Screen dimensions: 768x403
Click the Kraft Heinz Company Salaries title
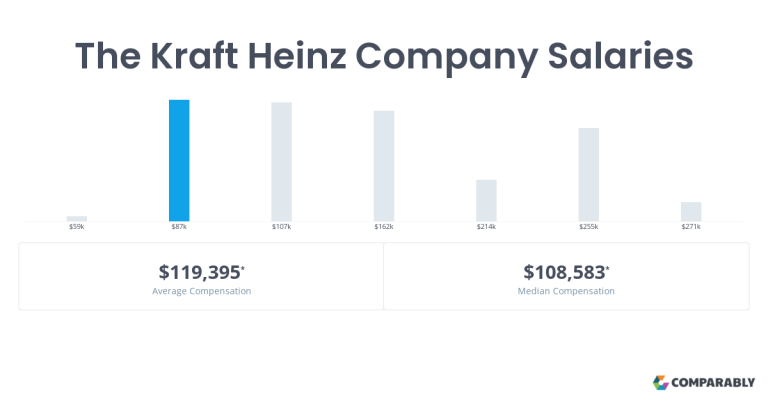pos(384,56)
